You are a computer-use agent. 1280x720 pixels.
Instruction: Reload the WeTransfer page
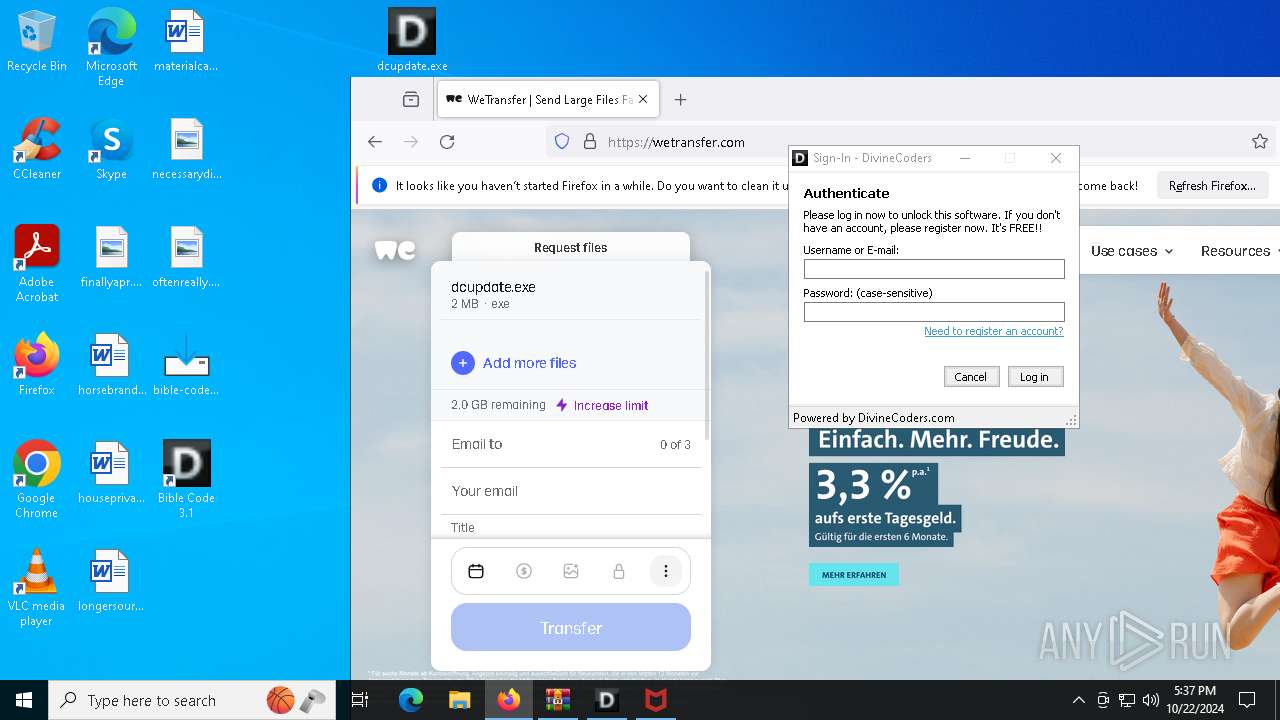447,142
